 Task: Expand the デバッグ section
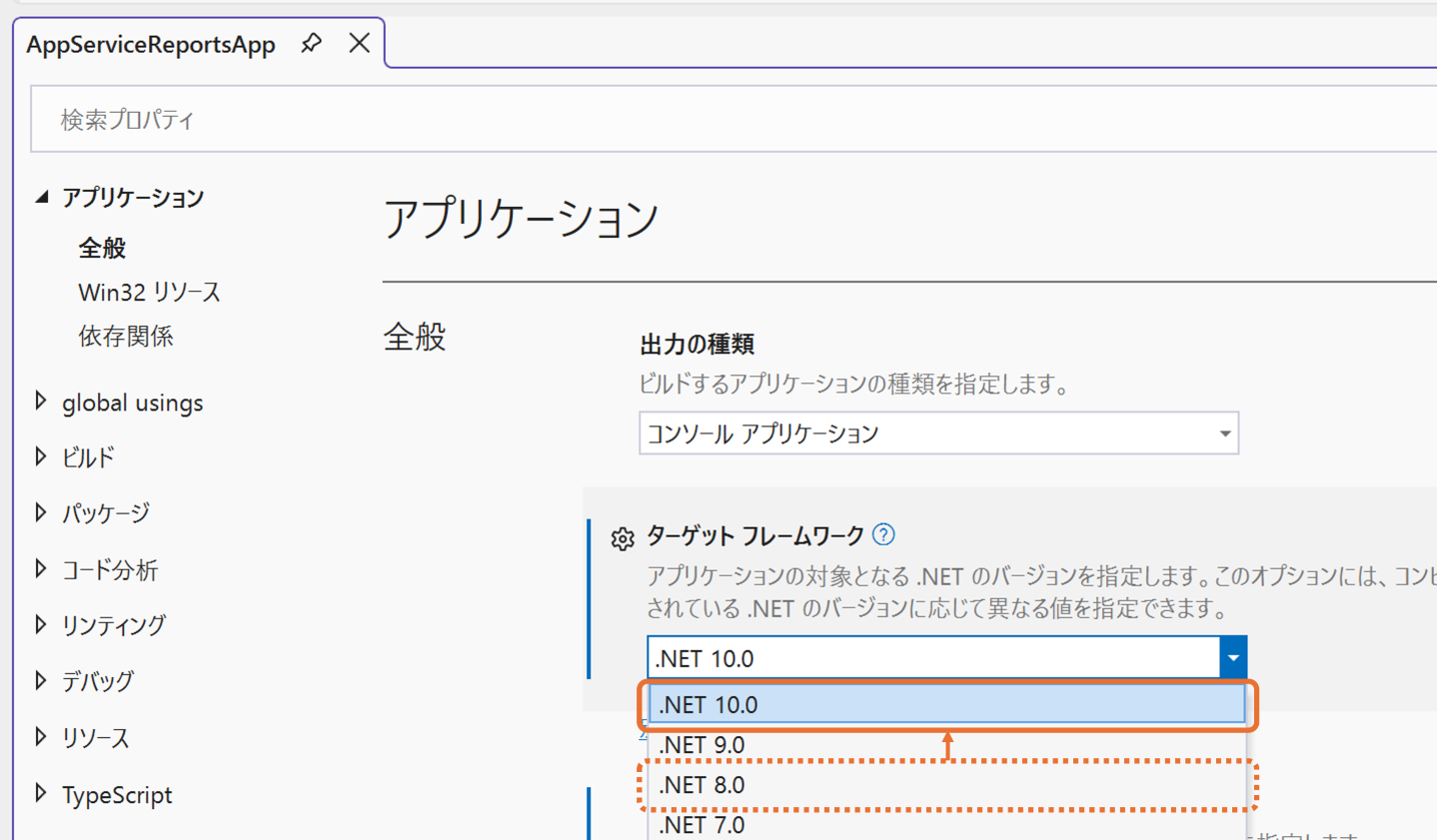tap(41, 680)
